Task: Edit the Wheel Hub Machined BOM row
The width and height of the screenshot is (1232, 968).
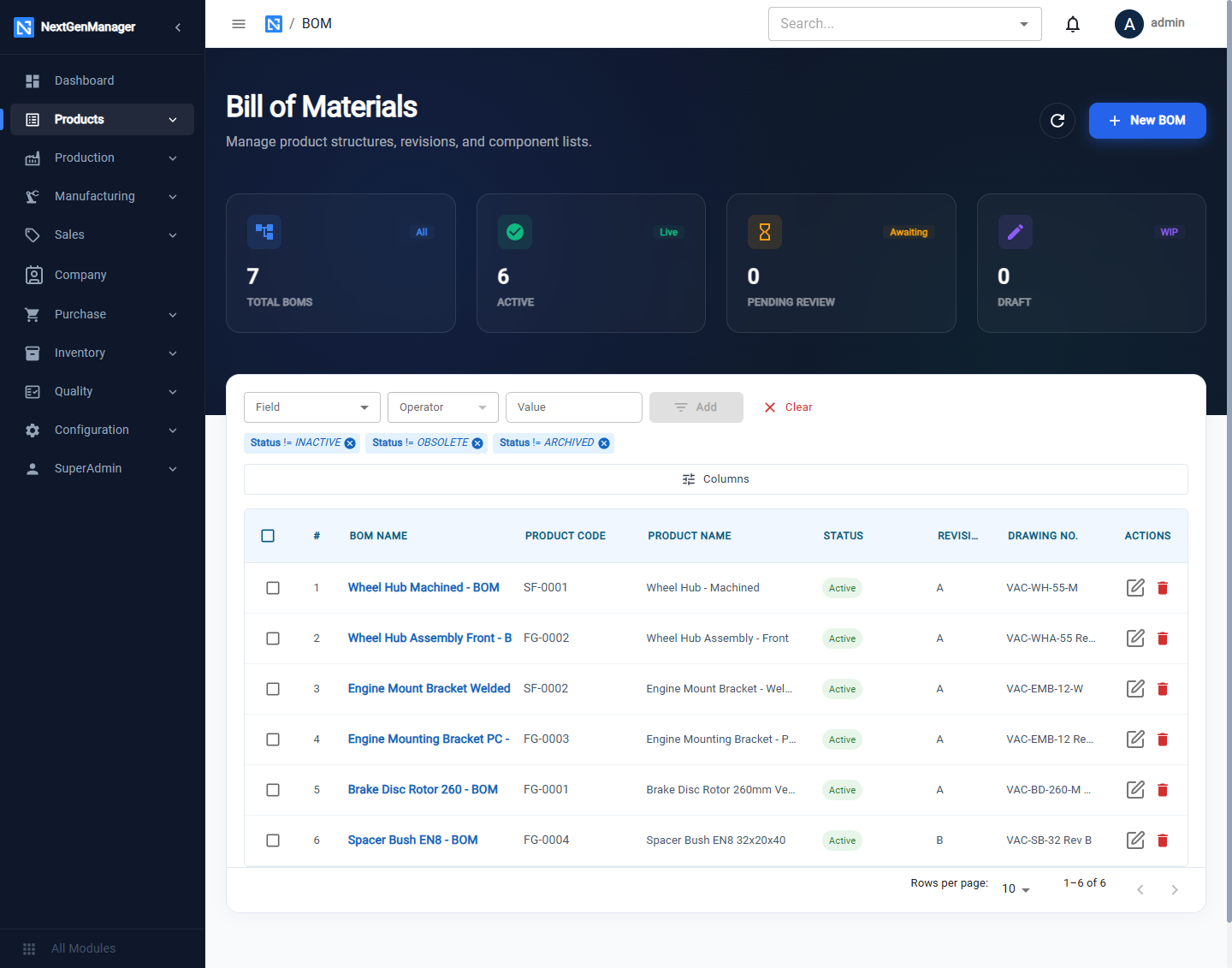Action: 1135,588
